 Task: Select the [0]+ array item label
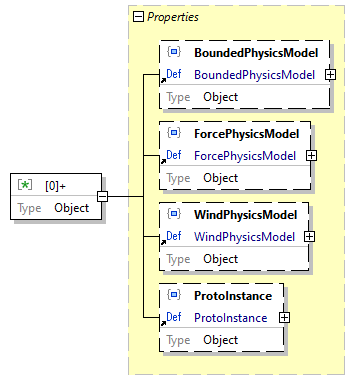[55, 186]
